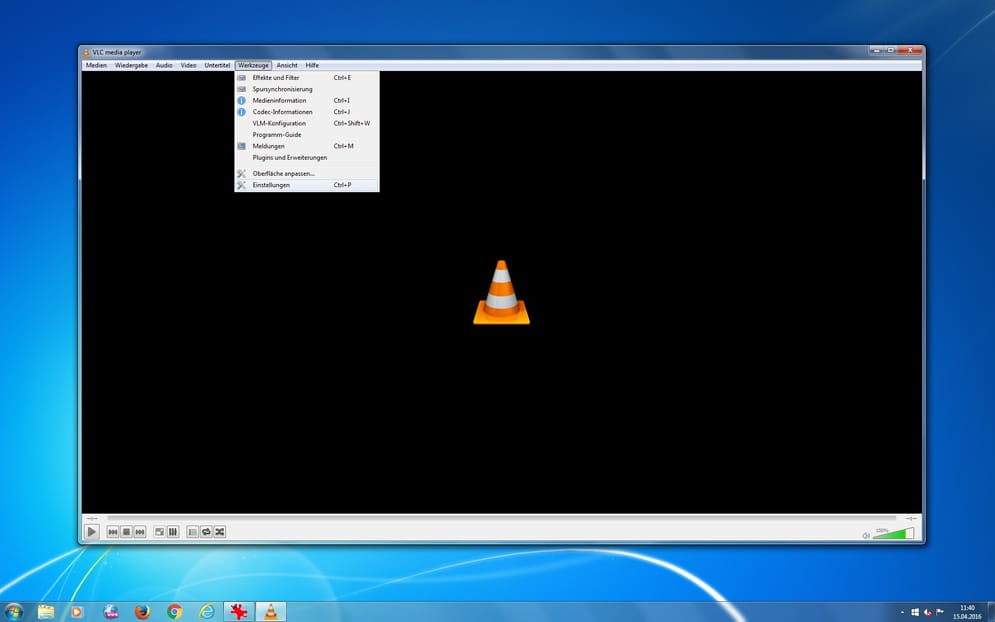This screenshot has width=995, height=622.
Task: Launch Firefox from the taskbar
Action: coord(143,612)
